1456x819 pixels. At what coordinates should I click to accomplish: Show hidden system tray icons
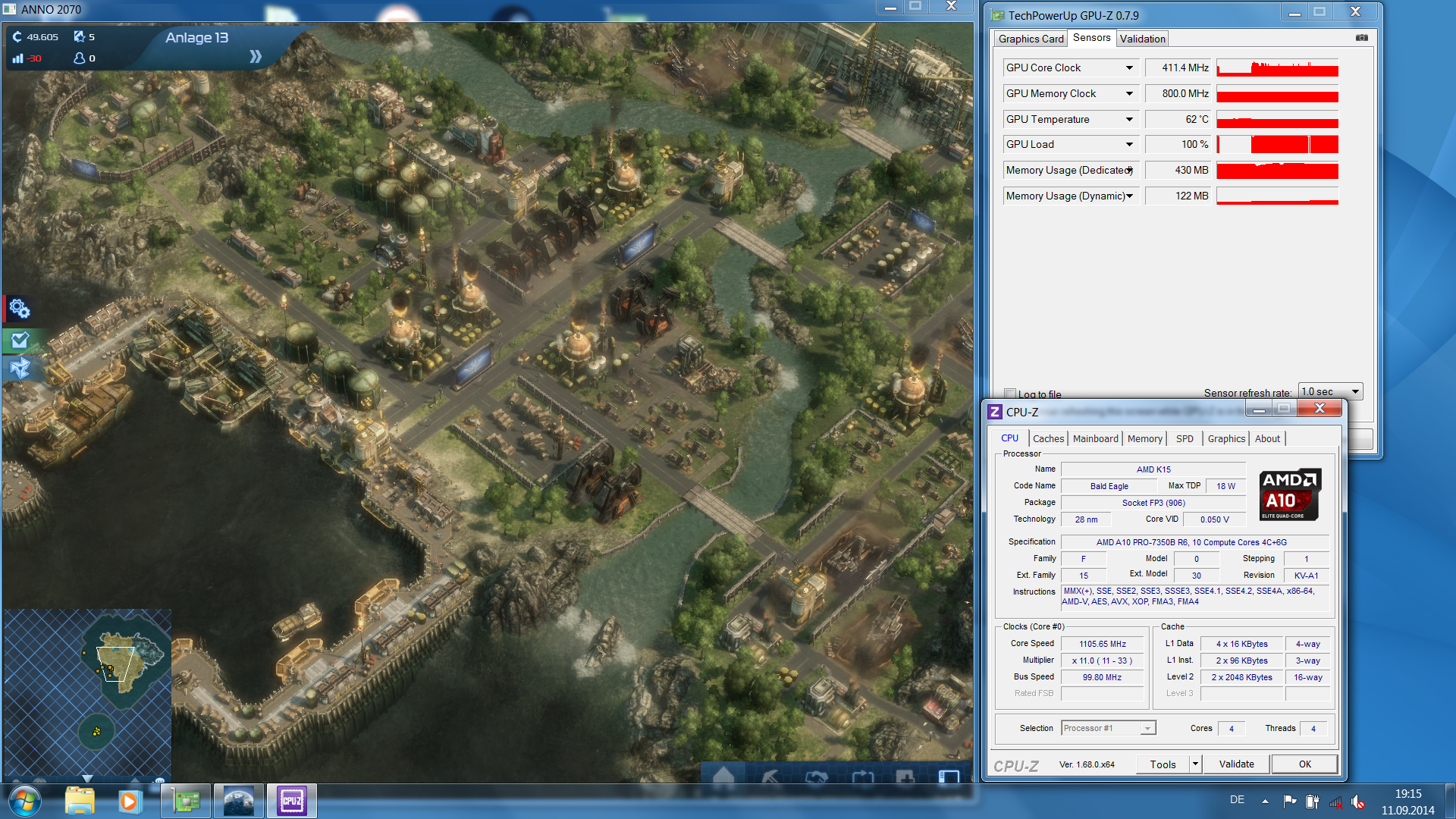(x=1265, y=801)
